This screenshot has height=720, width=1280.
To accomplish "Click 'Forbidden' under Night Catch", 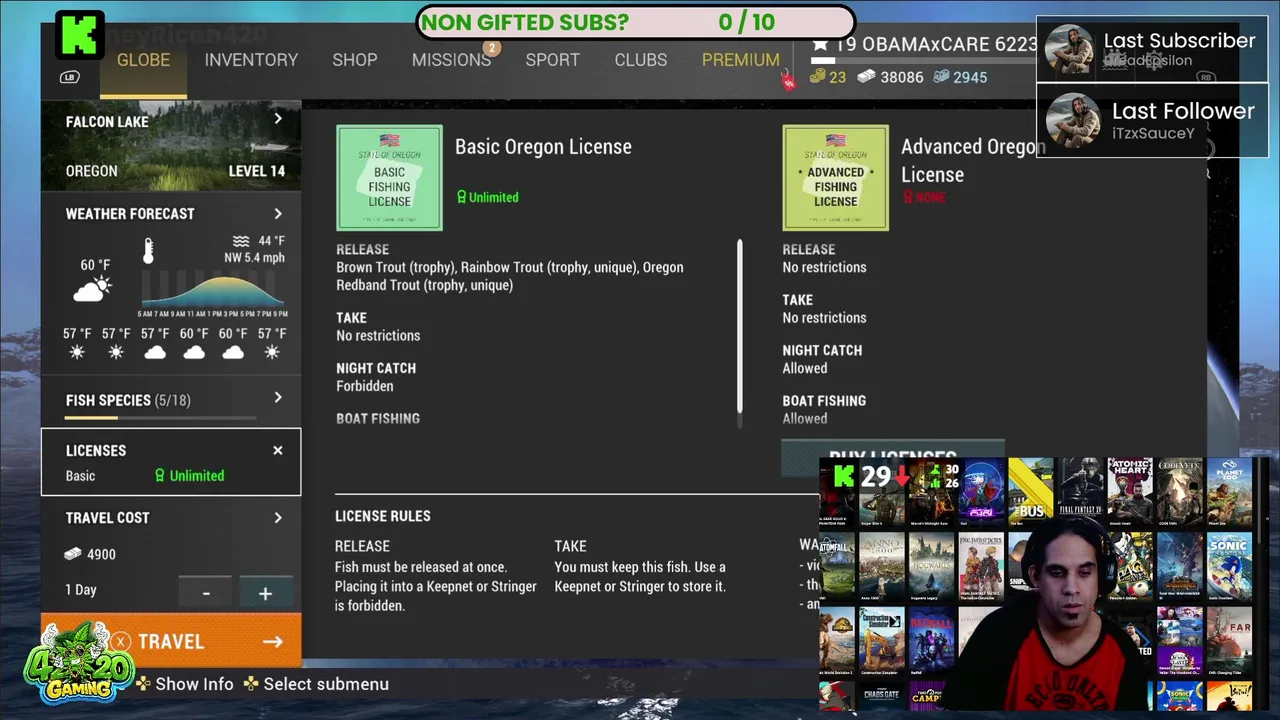I will tap(365, 386).
